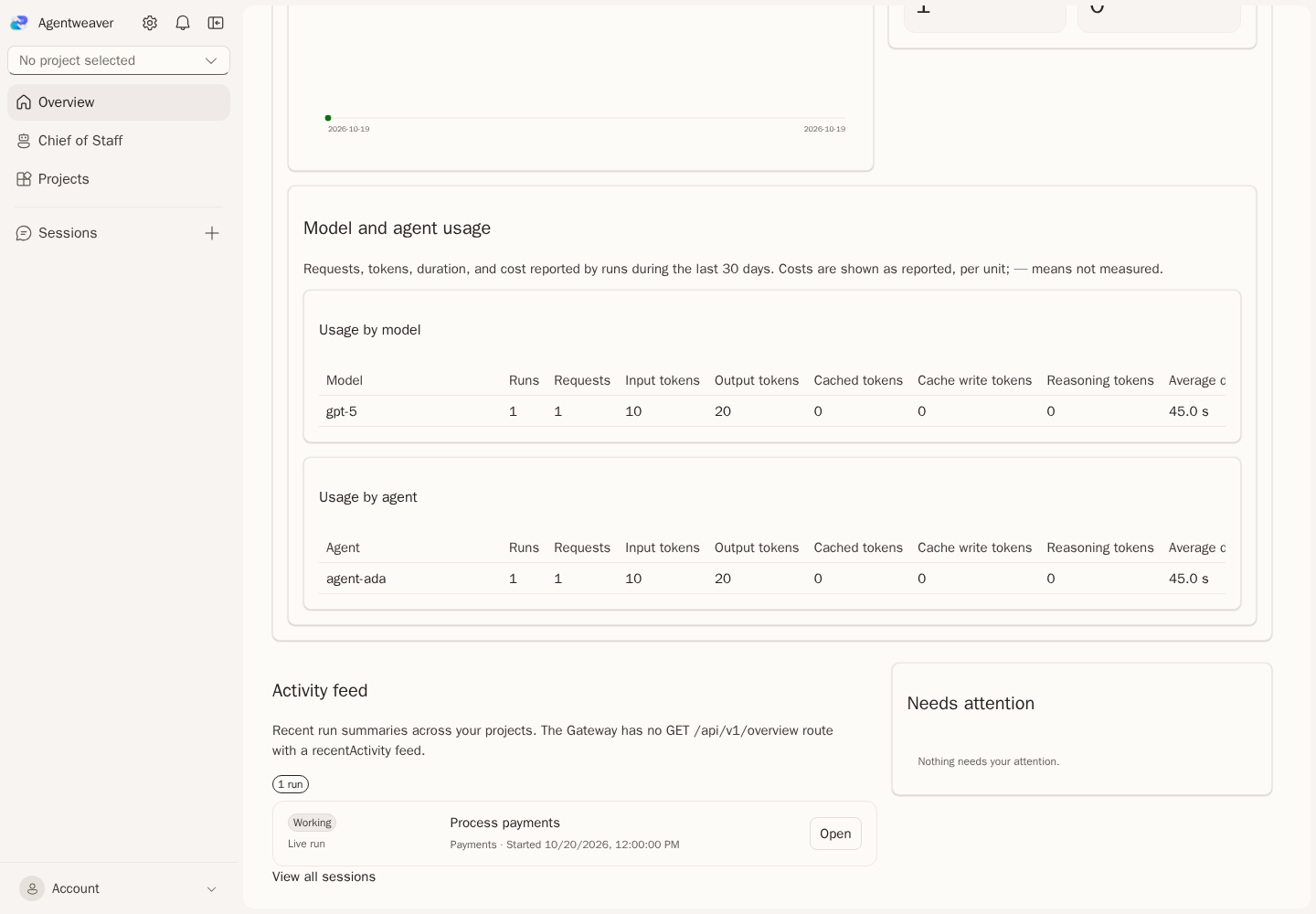The image size is (1316, 914).
Task: Click the Live run label
Action: click(306, 844)
